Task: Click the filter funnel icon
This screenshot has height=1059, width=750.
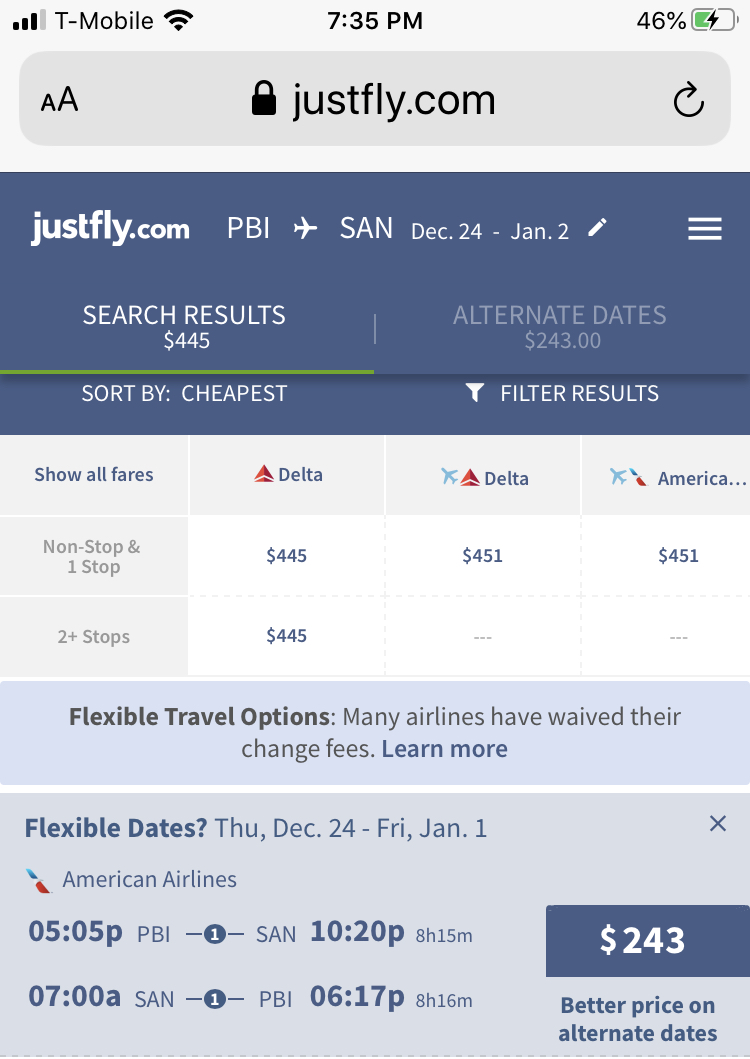Action: point(473,393)
